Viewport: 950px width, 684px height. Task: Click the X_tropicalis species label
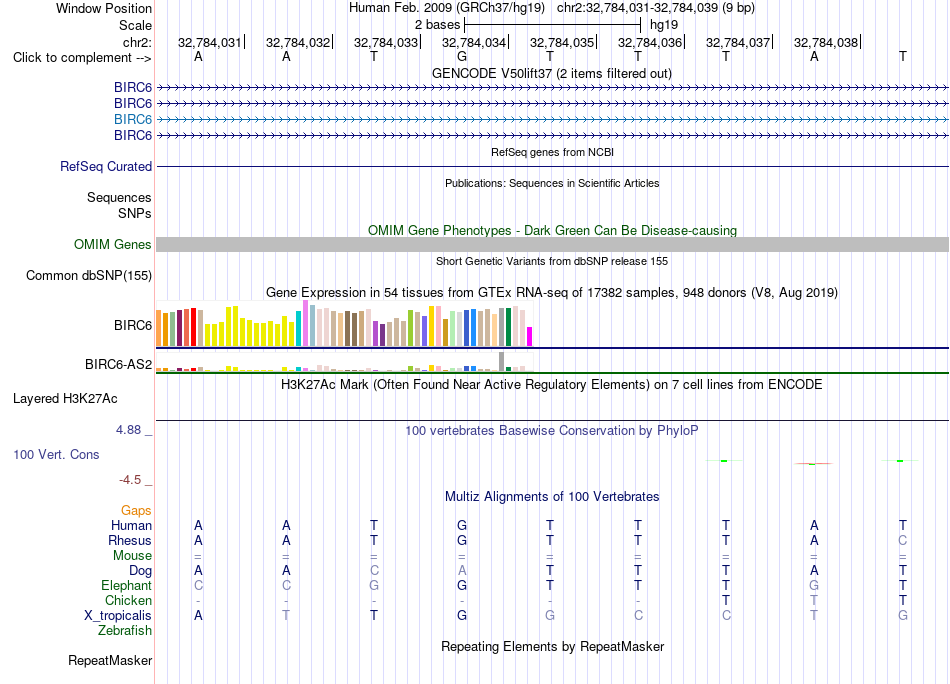[x=118, y=616]
